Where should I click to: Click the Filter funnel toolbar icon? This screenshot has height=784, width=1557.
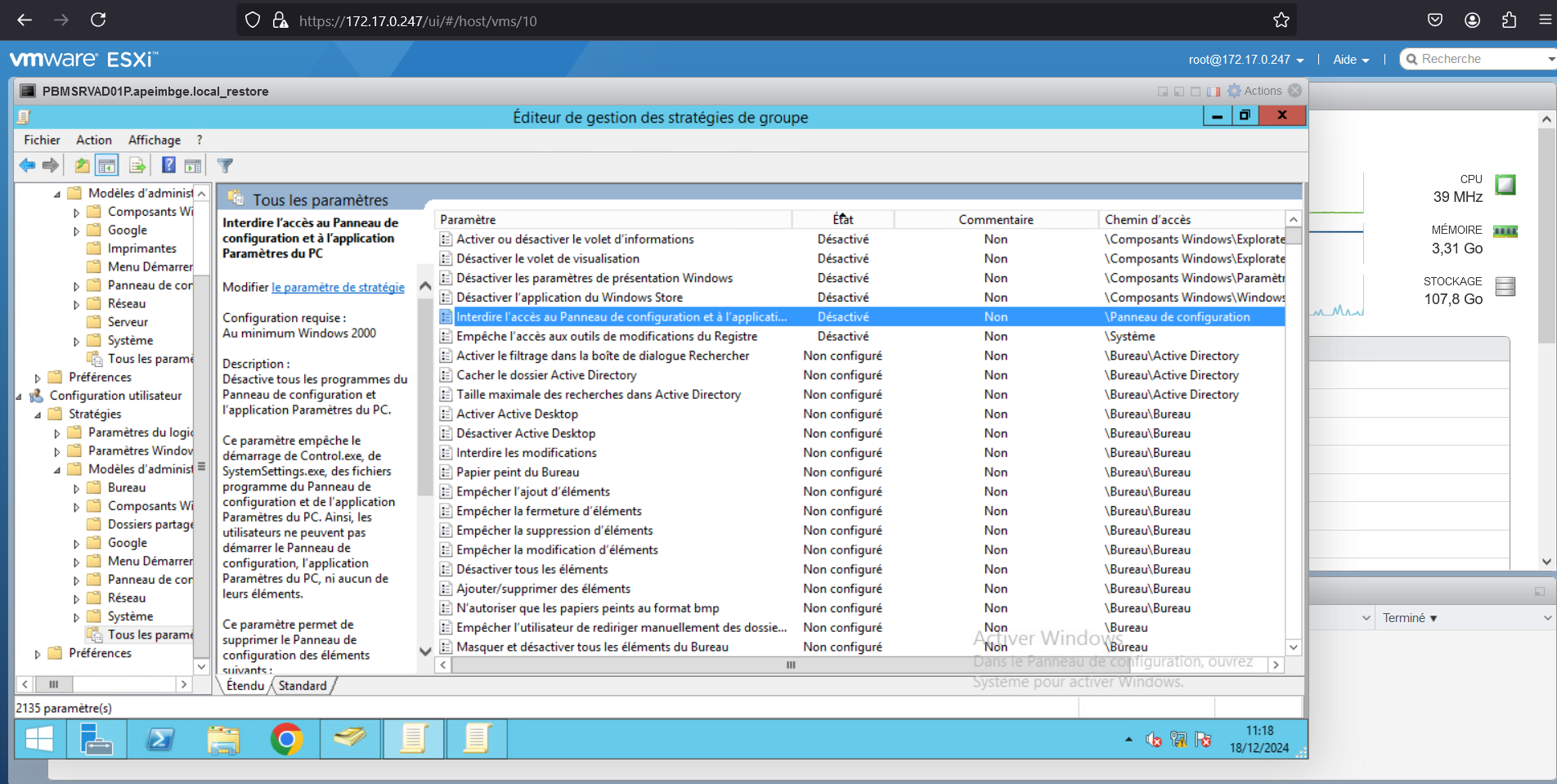[225, 166]
